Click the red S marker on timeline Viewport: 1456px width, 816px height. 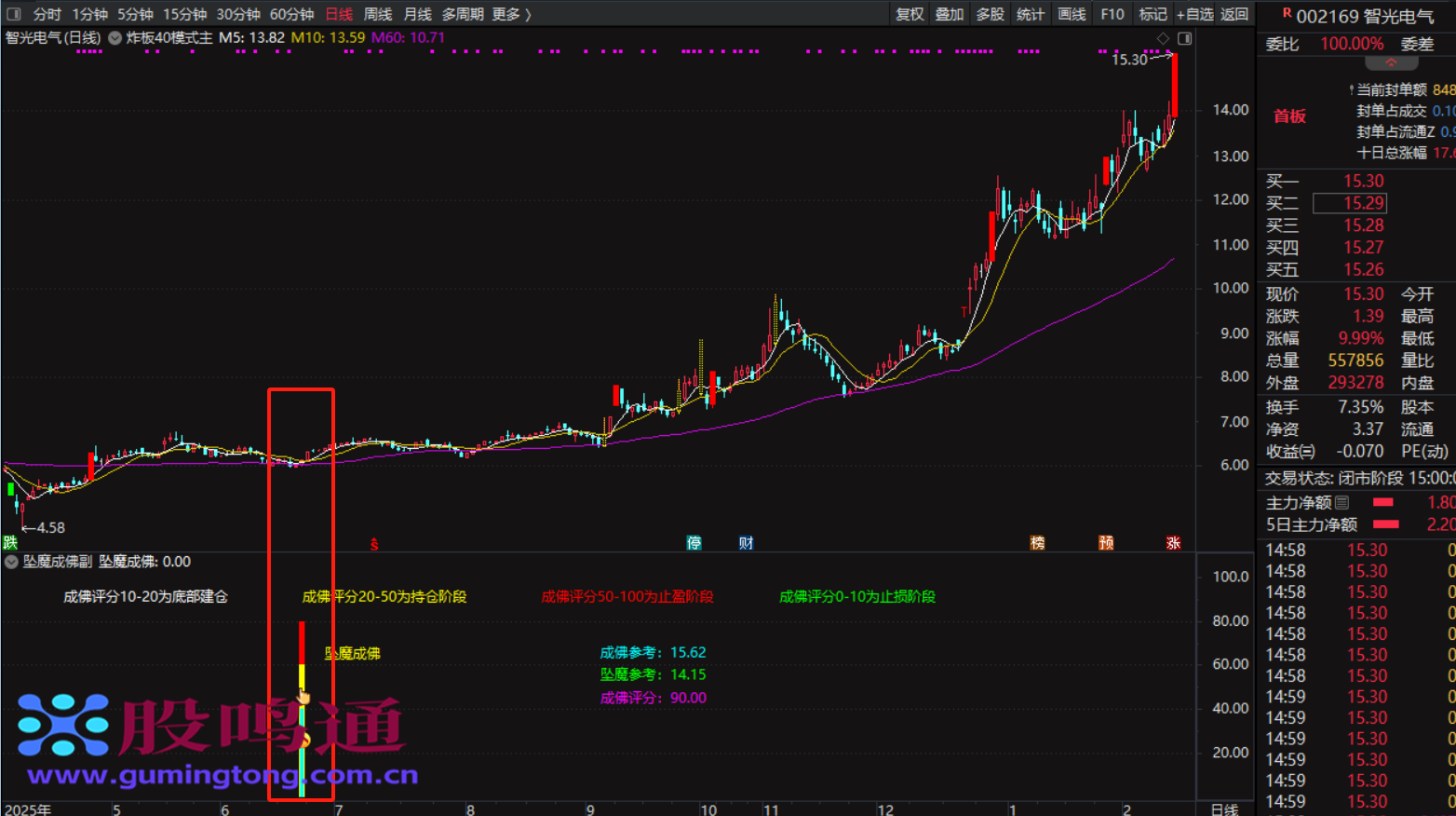coord(374,544)
